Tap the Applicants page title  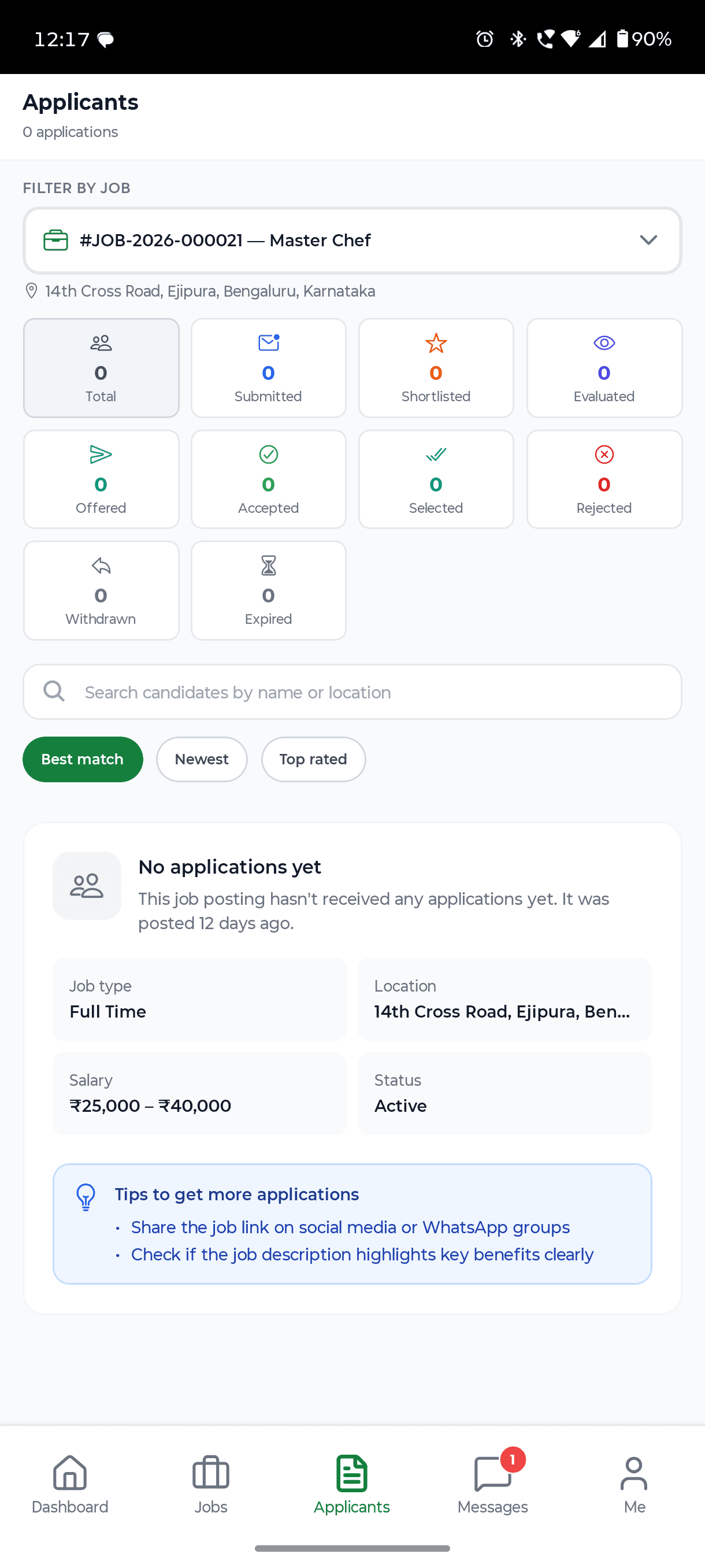[80, 102]
